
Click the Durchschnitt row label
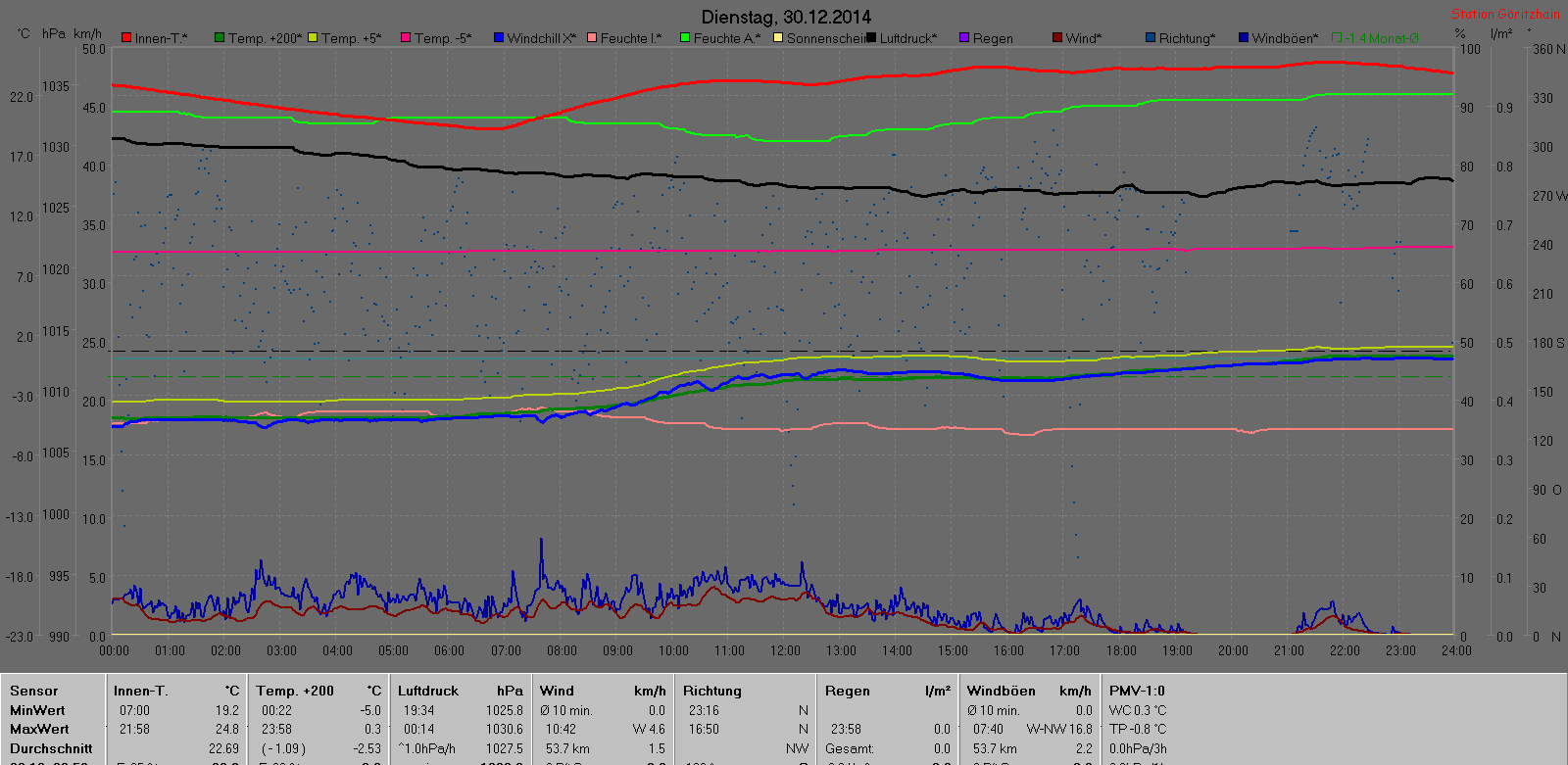pos(51,748)
